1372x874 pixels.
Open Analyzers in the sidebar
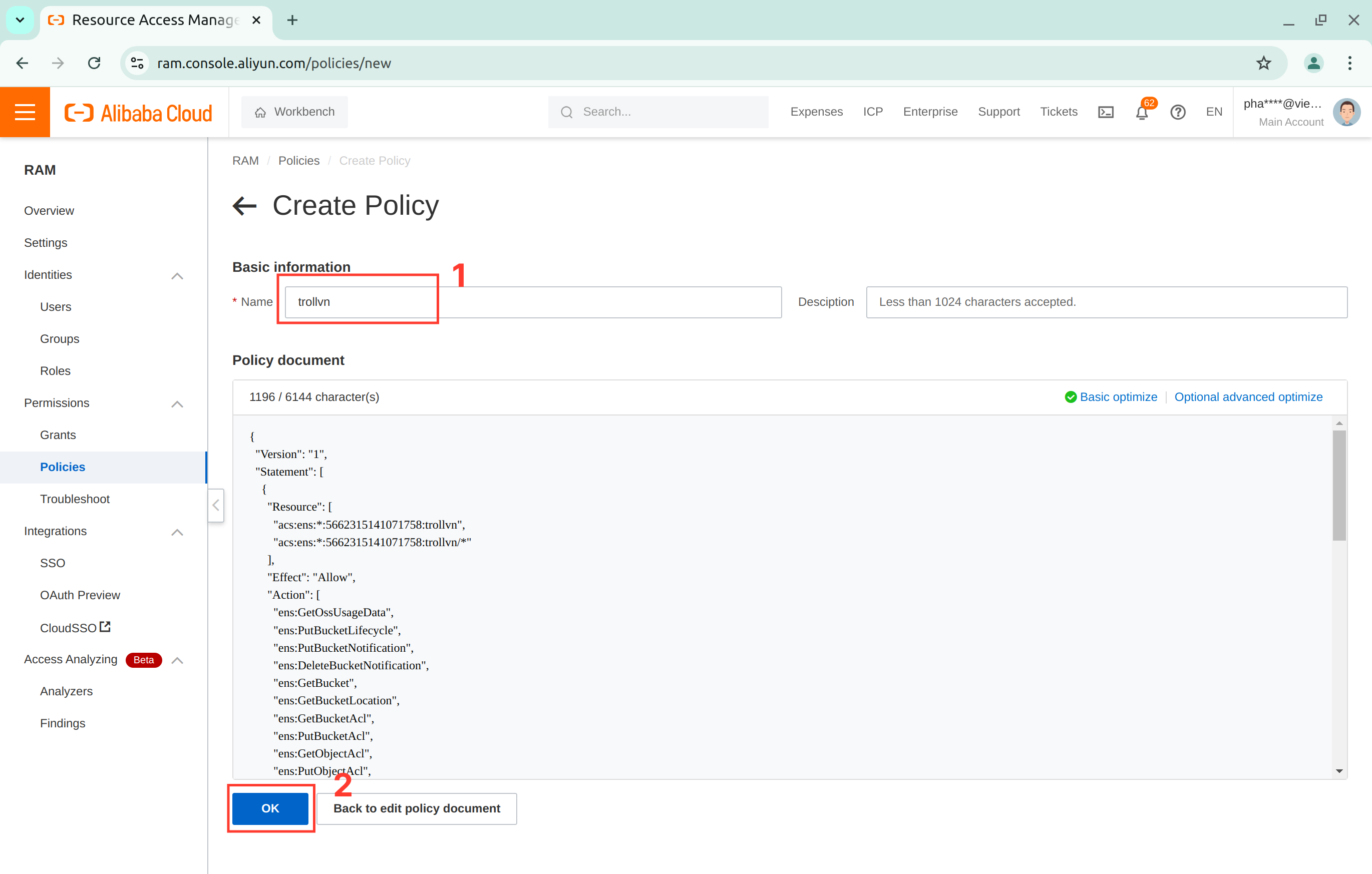tap(66, 691)
